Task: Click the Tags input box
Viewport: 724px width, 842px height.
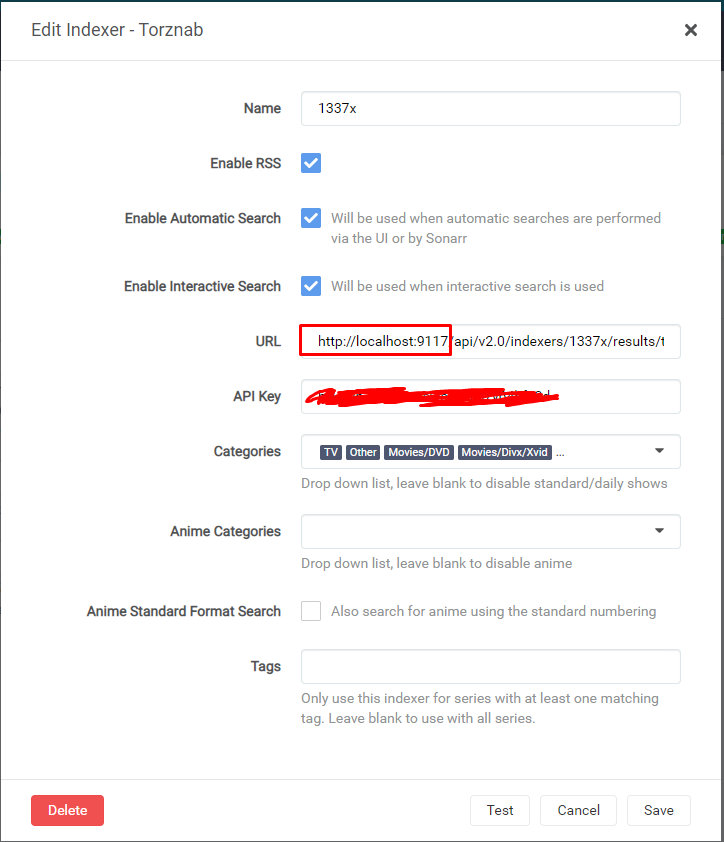Action: click(x=490, y=666)
